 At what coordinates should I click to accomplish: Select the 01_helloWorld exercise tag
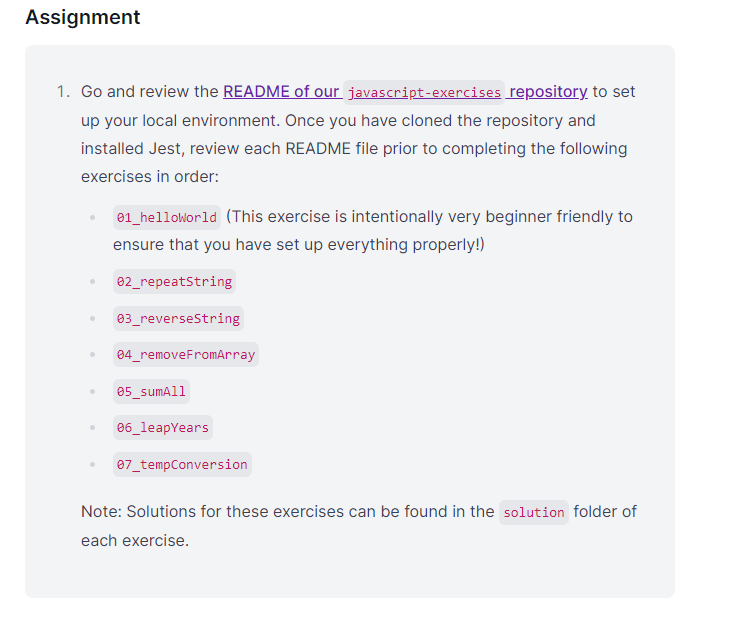pyautogui.click(x=166, y=217)
